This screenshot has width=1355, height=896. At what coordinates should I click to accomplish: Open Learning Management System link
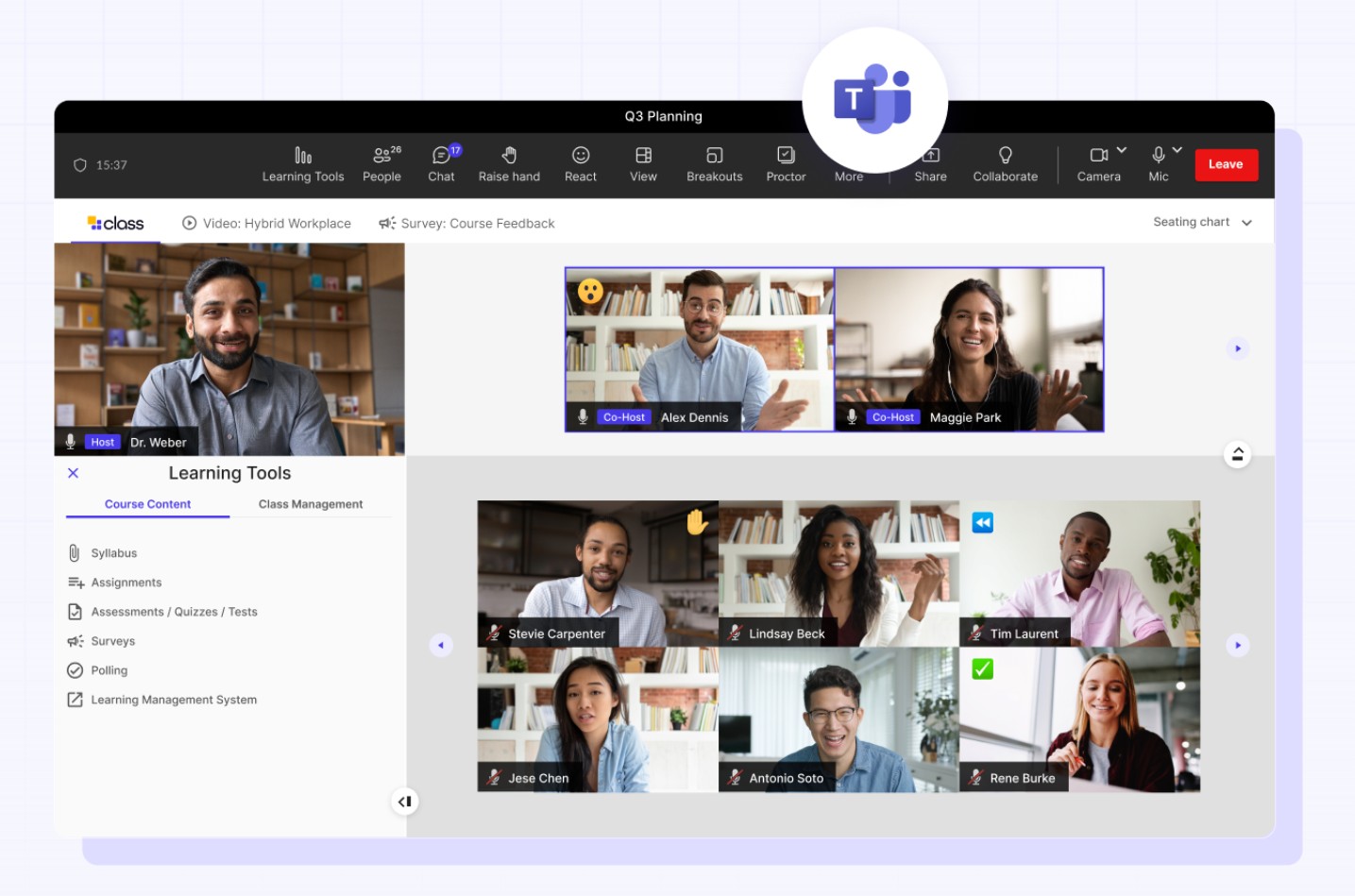161,700
